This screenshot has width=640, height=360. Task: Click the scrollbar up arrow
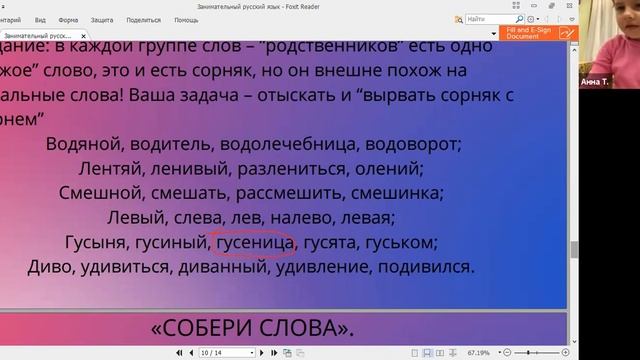[574, 50]
